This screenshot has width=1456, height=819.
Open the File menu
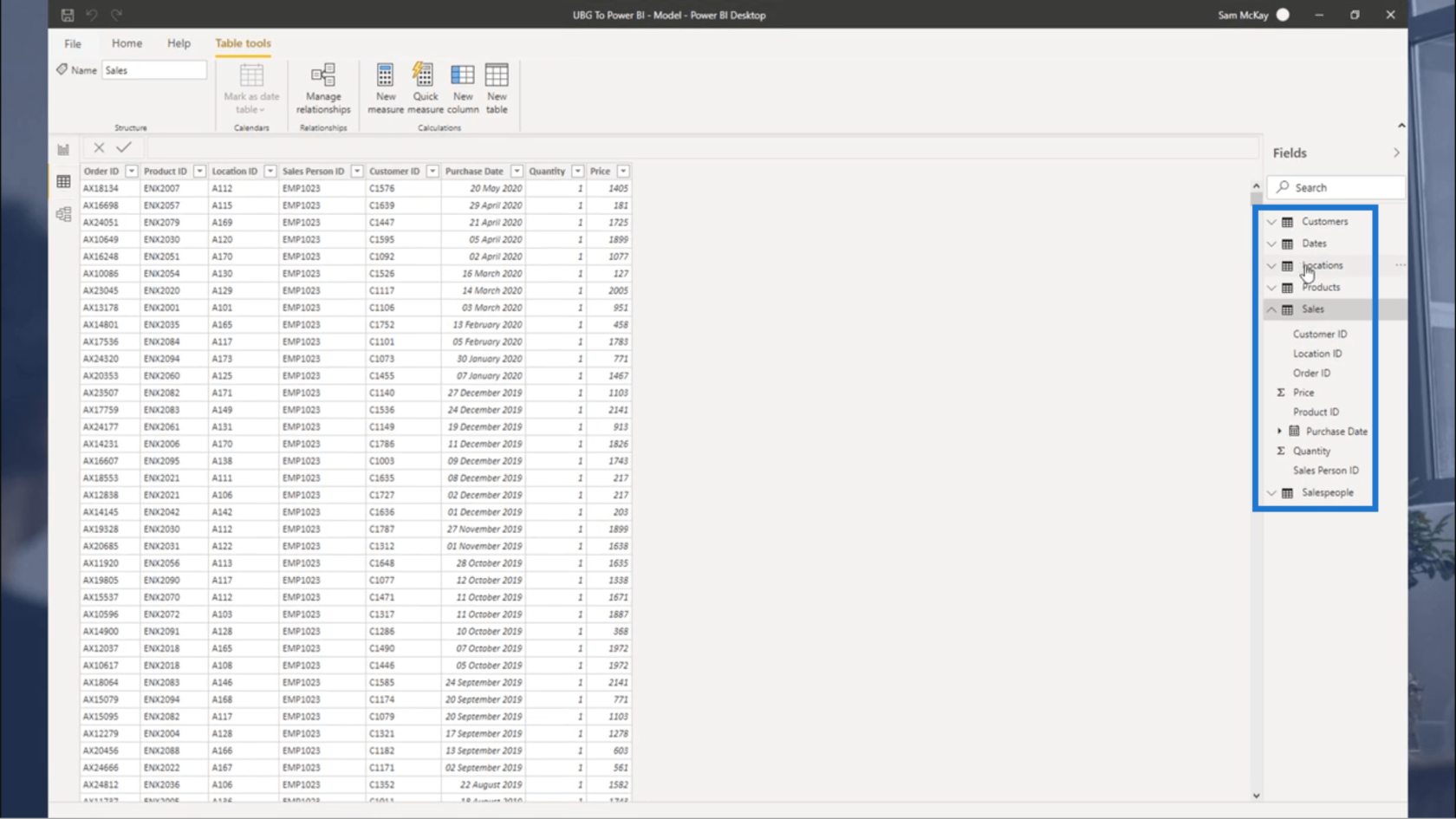pyautogui.click(x=73, y=43)
